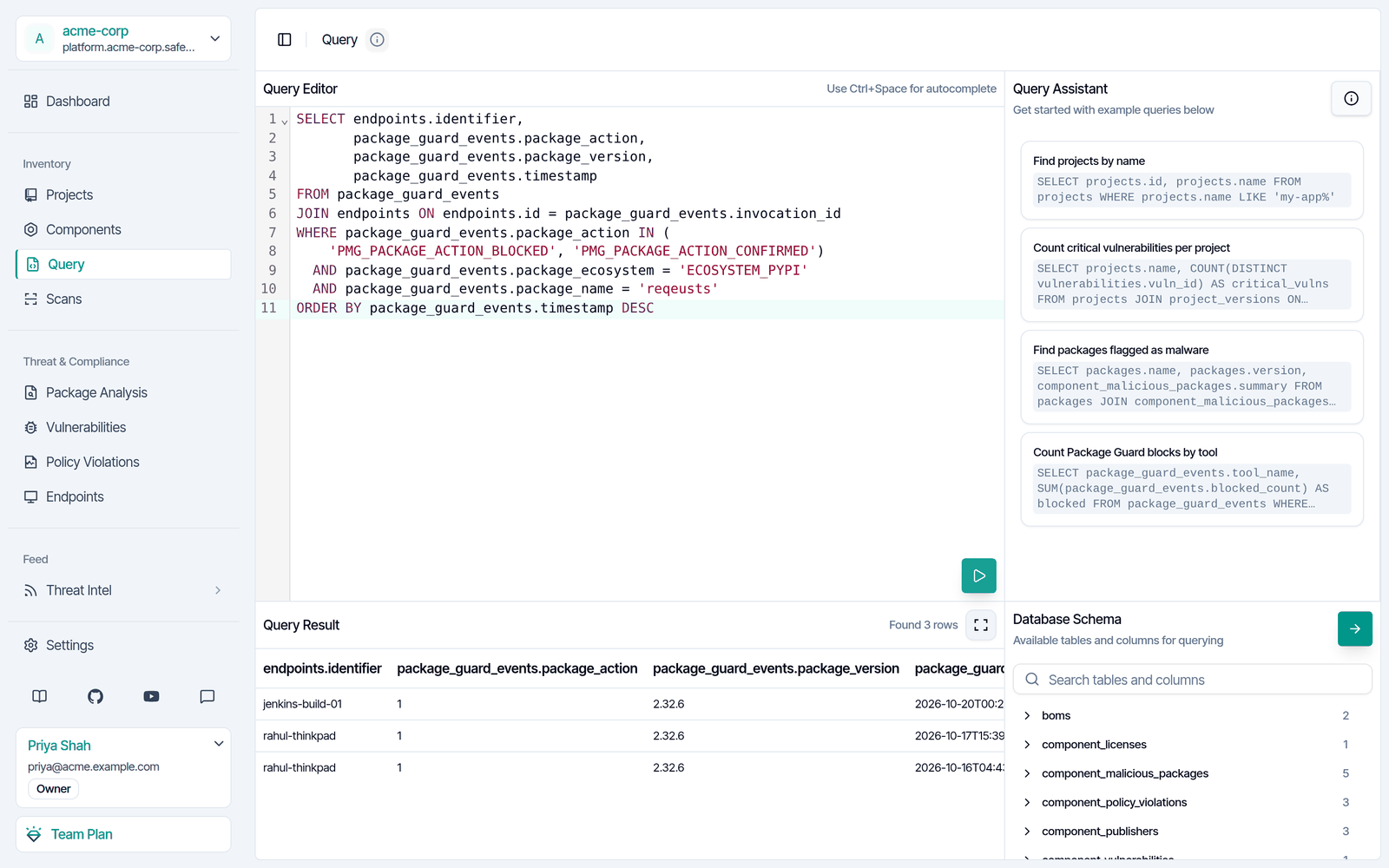Focus the Search tables and columns field
Image resolution: width=1389 pixels, height=868 pixels.
tap(1192, 680)
